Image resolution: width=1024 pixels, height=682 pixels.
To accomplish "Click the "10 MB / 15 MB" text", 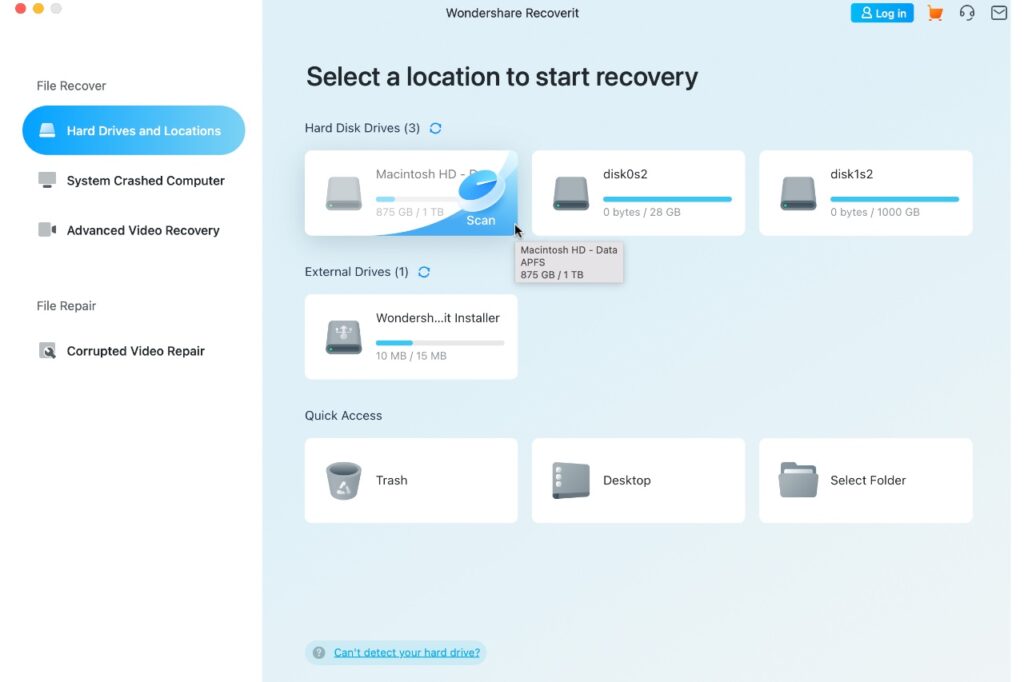I will pos(411,355).
